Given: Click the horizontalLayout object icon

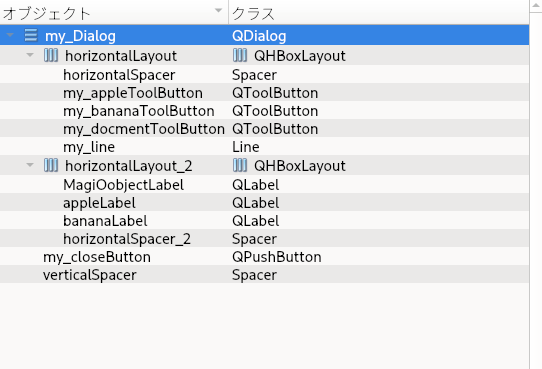Looking at the screenshot, I should pyautogui.click(x=51, y=55).
